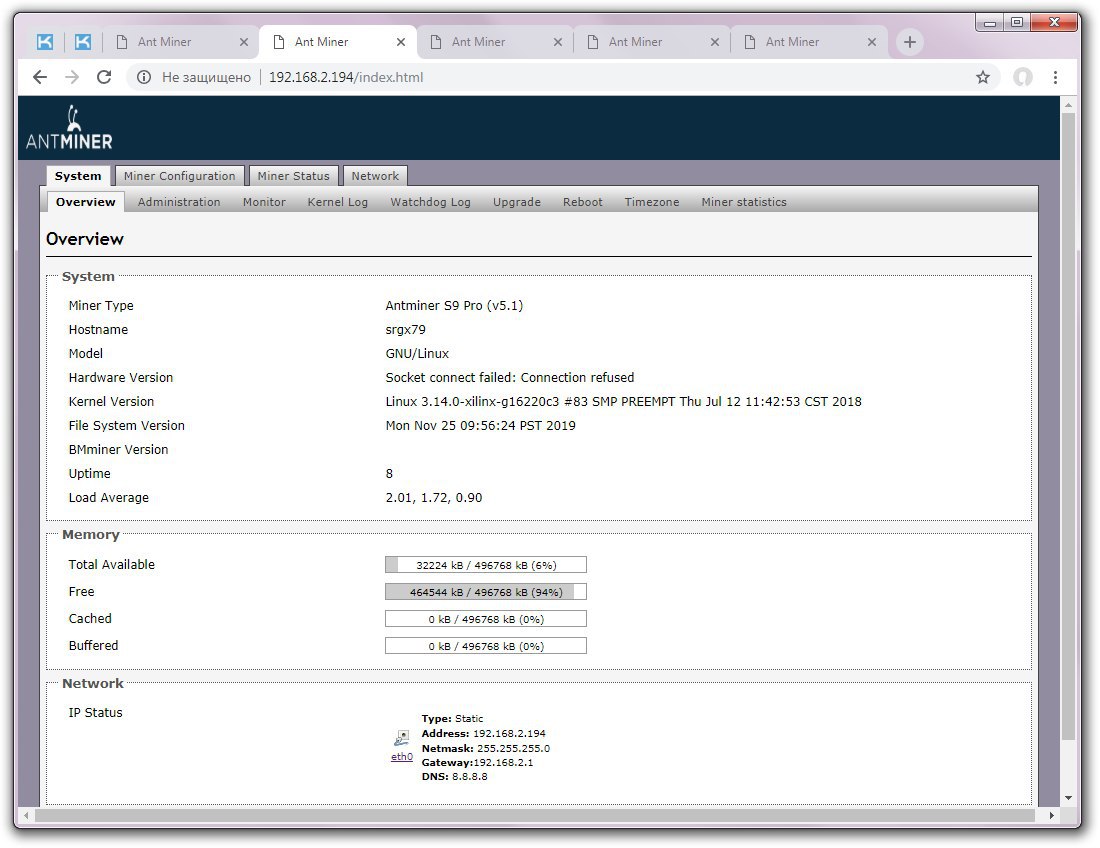Close the first Ant Miner tab
1100x848 pixels.
click(x=243, y=42)
